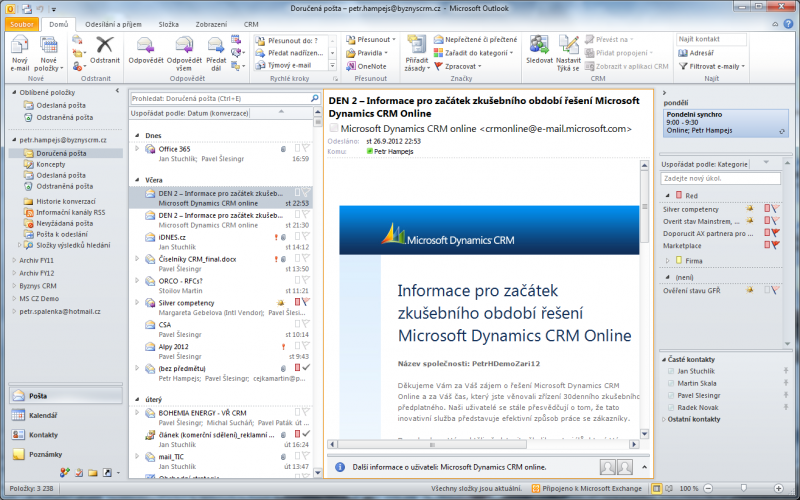Open the Nevyžádaná pošta junk folder
The height and width of the screenshot is (500, 800).
(64, 223)
